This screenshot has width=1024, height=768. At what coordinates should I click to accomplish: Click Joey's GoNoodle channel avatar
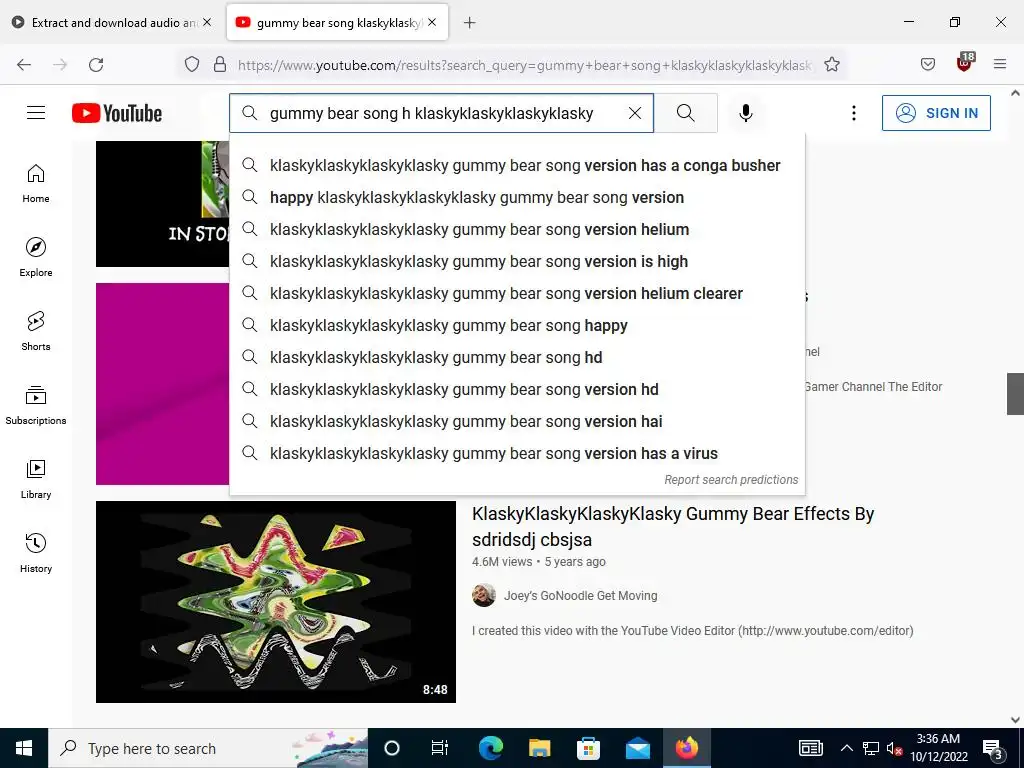click(x=484, y=596)
